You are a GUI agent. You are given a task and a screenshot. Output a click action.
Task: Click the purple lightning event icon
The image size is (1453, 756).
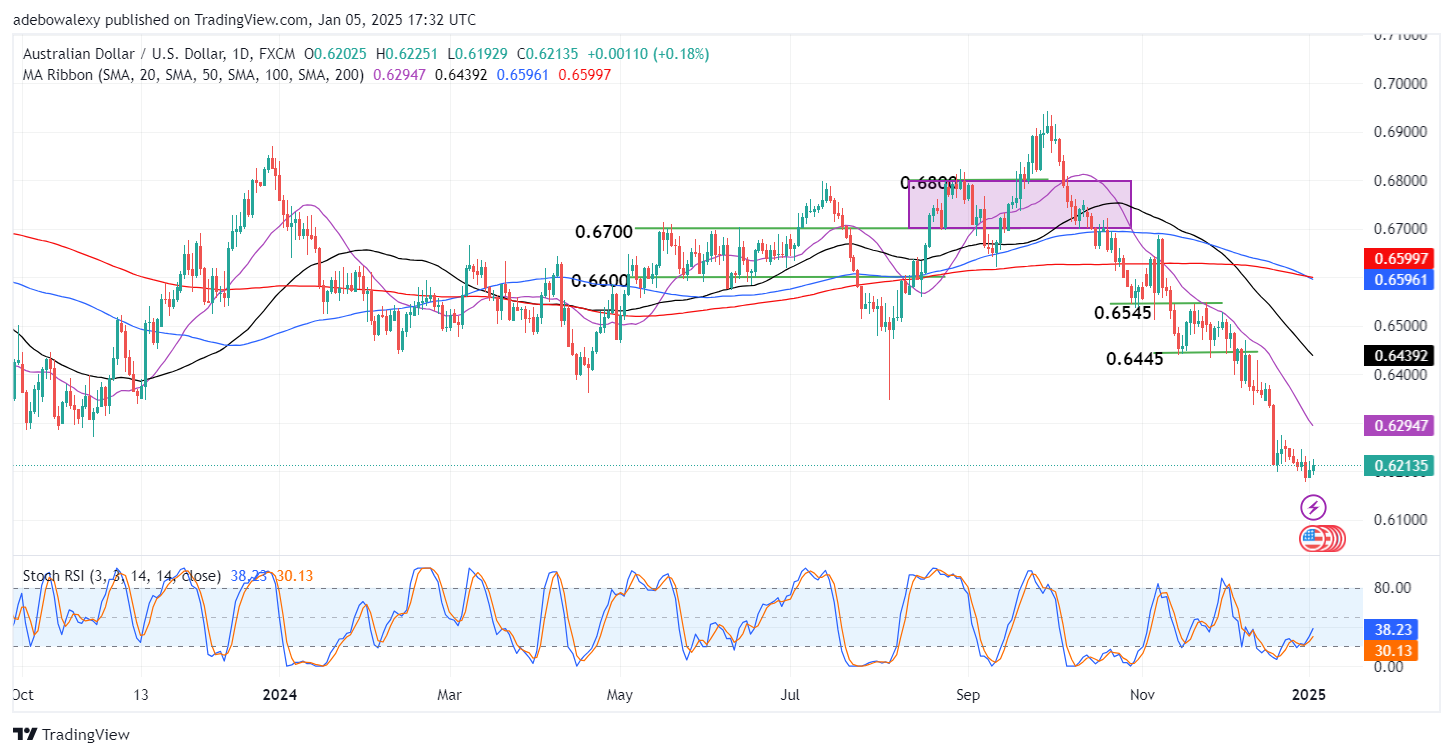[1313, 507]
